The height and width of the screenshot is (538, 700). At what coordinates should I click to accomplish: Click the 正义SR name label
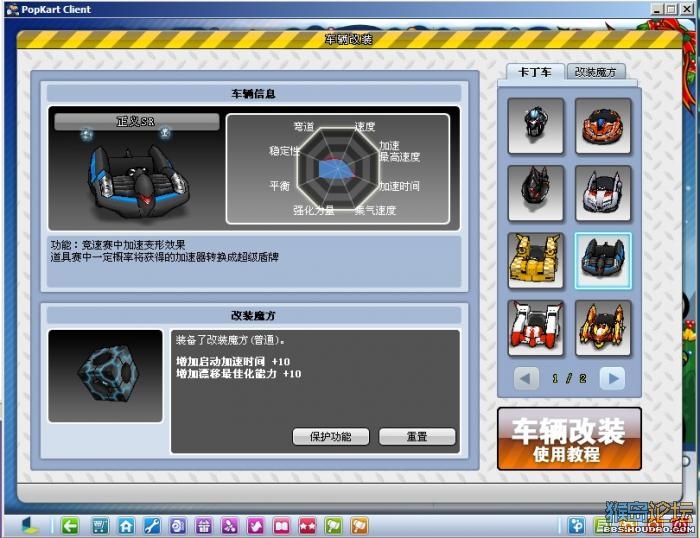tap(137, 121)
